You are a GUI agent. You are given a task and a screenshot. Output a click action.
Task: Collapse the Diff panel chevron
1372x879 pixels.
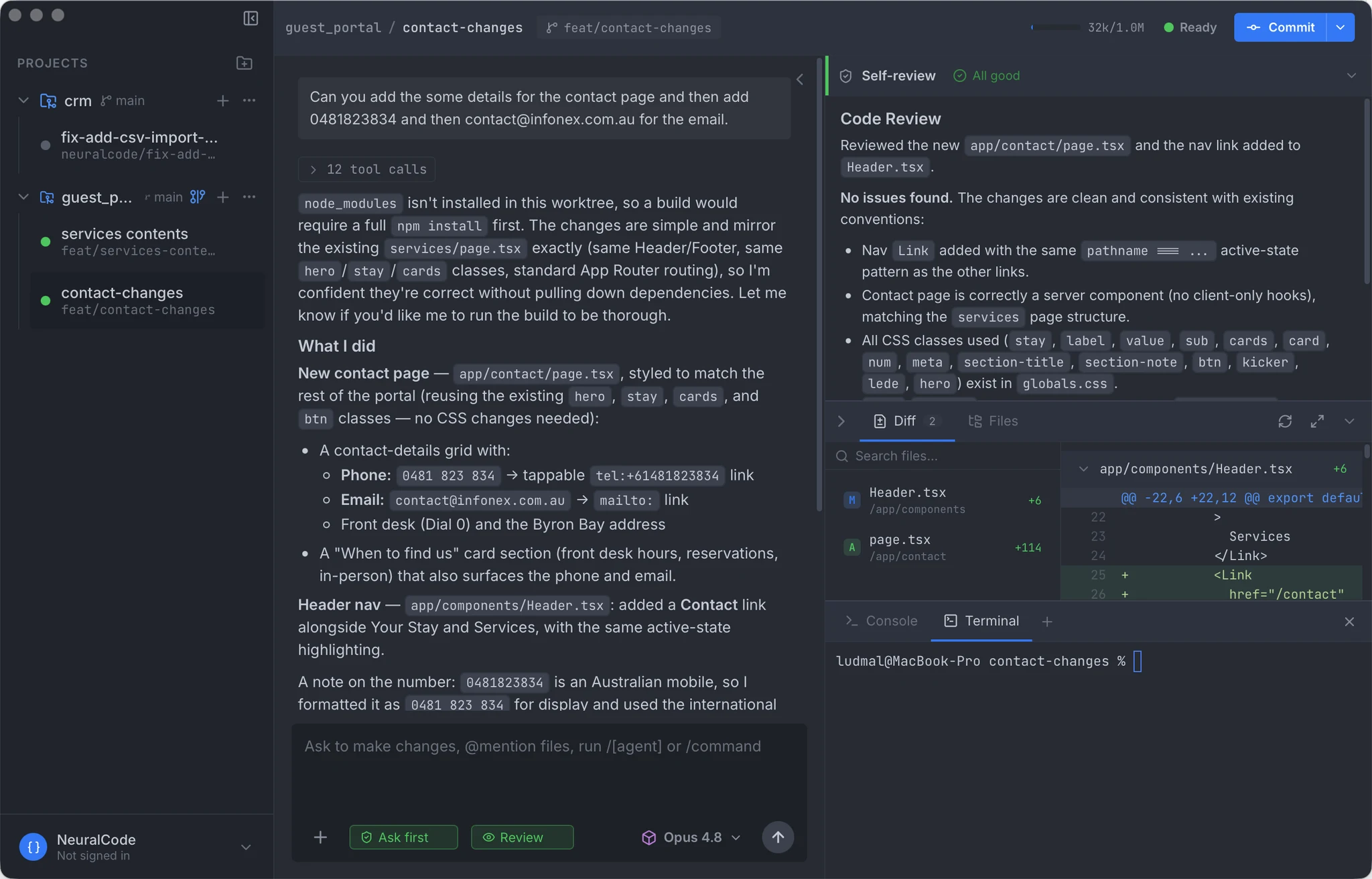[1349, 421]
